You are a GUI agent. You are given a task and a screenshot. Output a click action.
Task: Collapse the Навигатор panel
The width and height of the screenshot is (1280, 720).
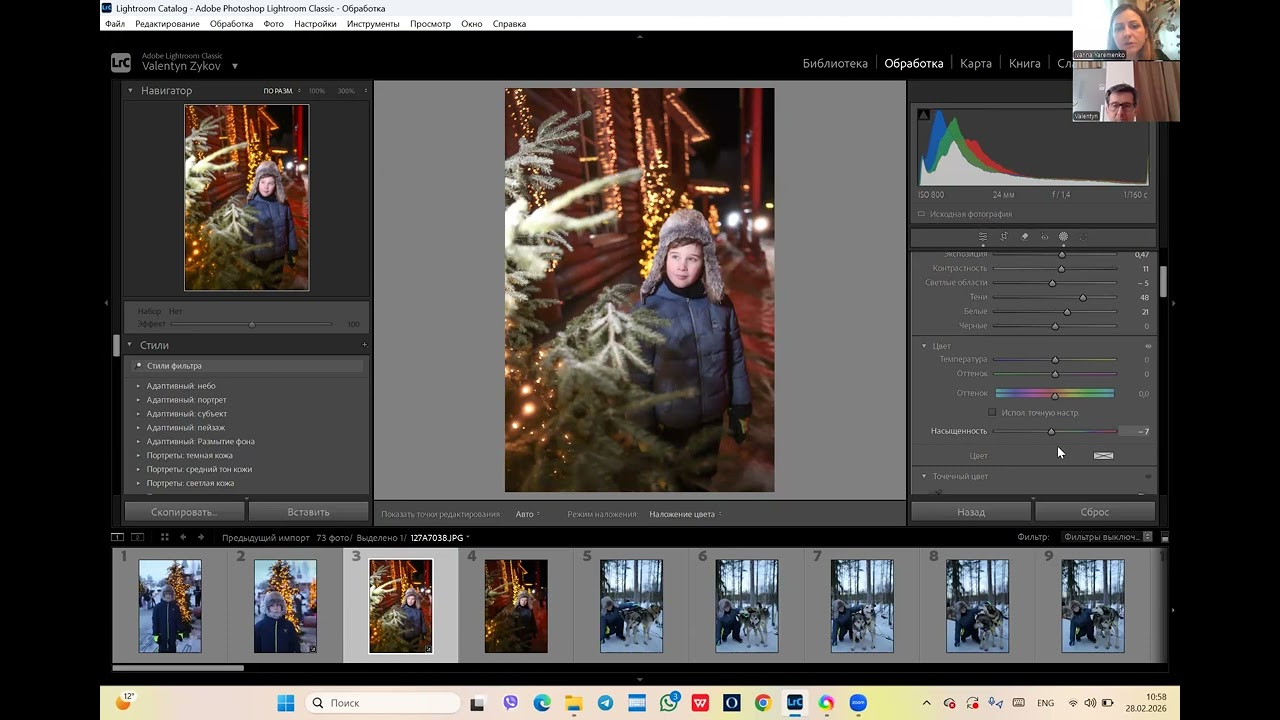(x=129, y=90)
